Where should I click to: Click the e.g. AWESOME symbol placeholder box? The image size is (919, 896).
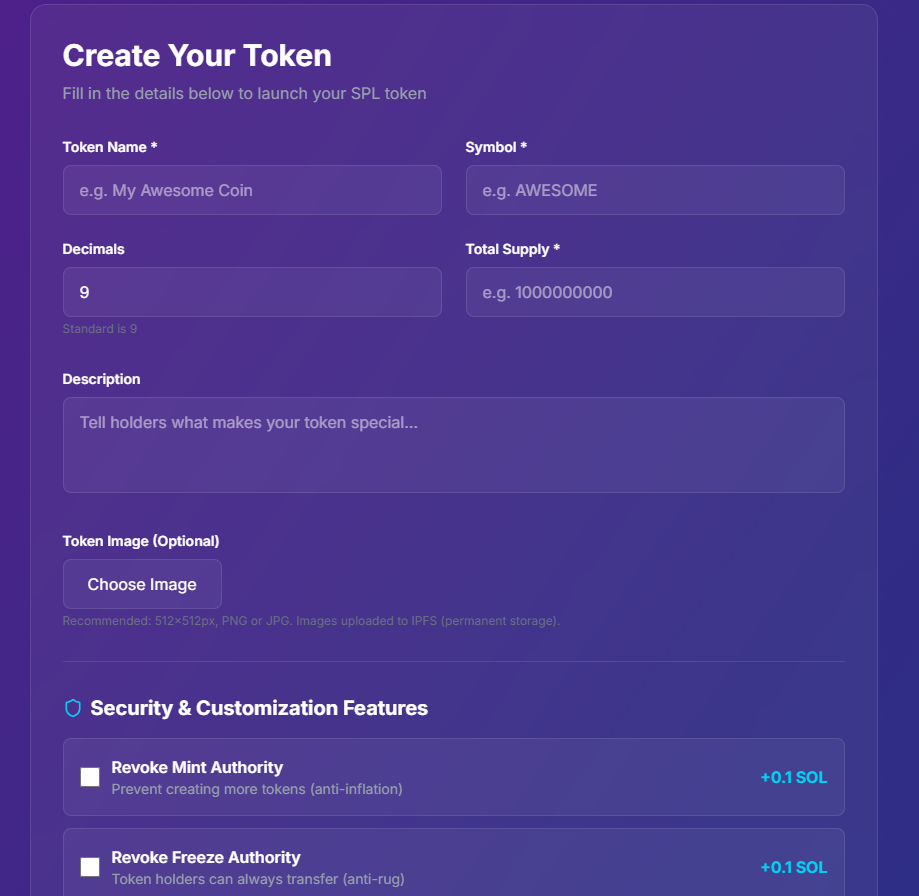click(x=655, y=190)
